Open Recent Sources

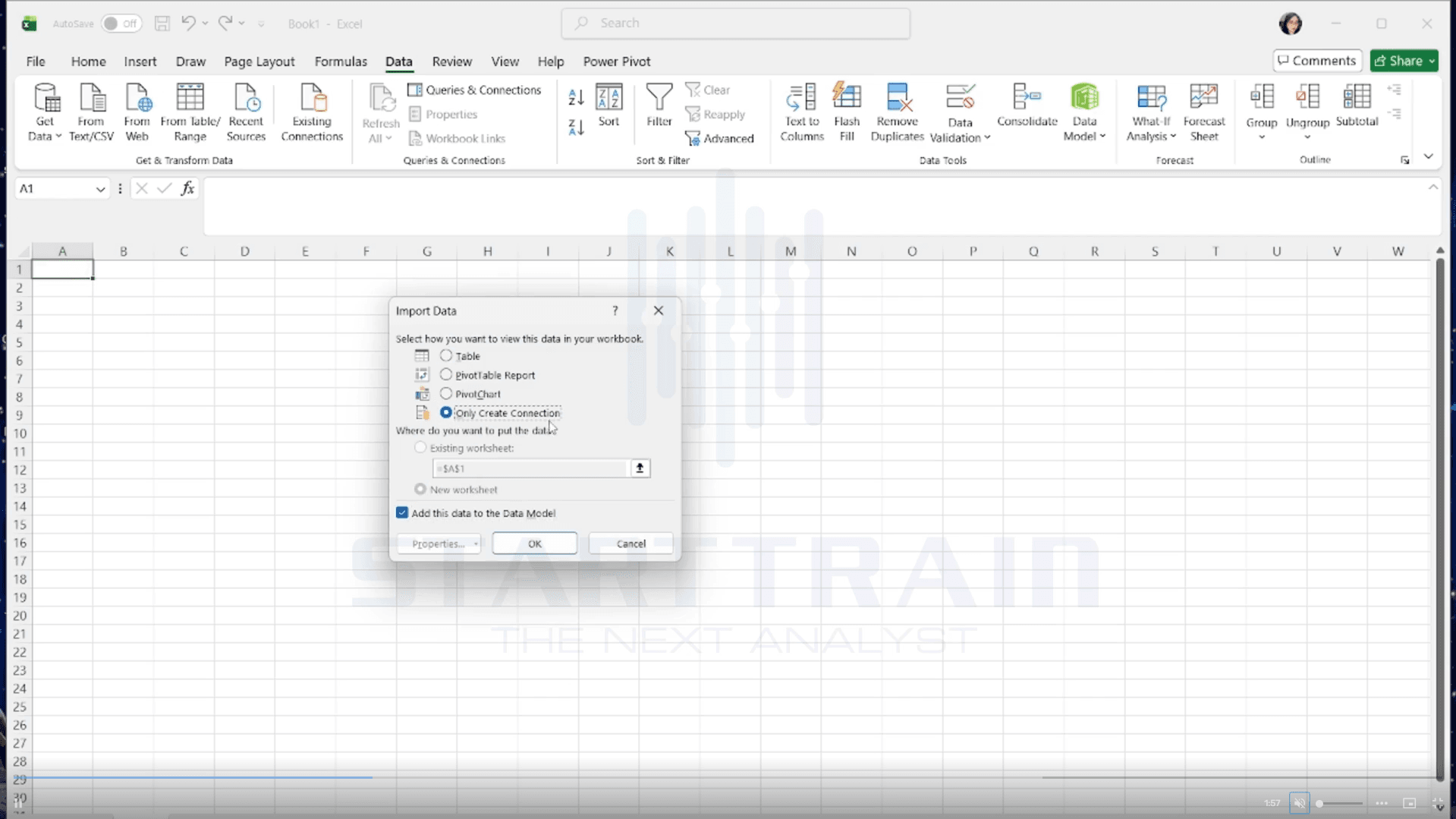[x=246, y=113]
